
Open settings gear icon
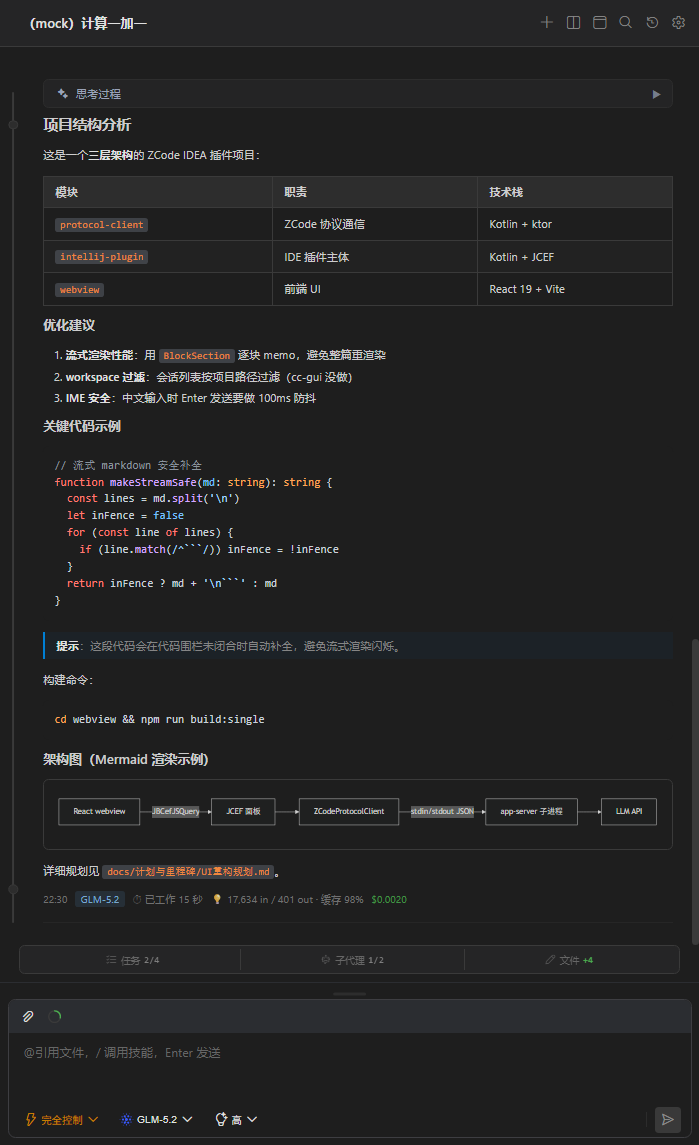[x=679, y=23]
